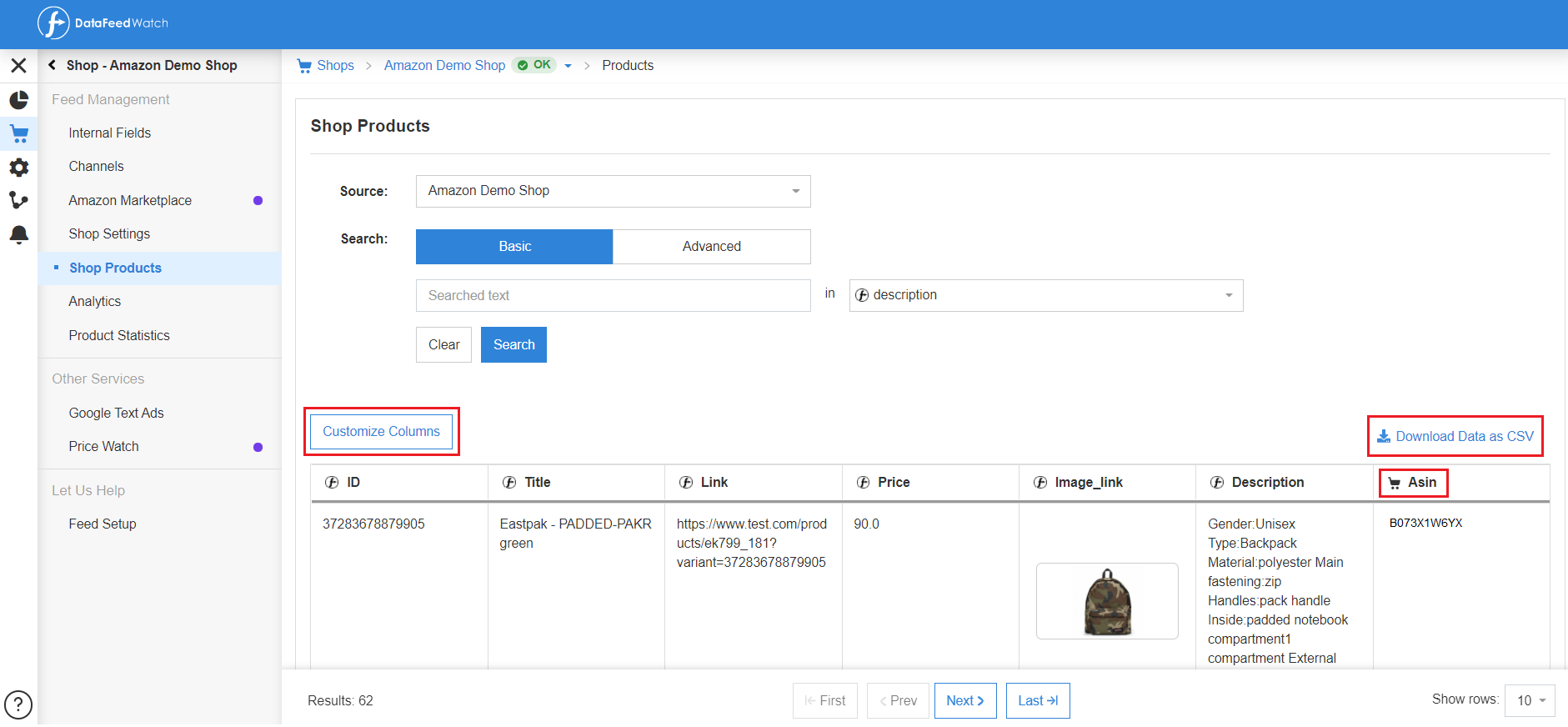Click the DataFeedWatch logo
The width and height of the screenshot is (1568, 727).
(103, 23)
